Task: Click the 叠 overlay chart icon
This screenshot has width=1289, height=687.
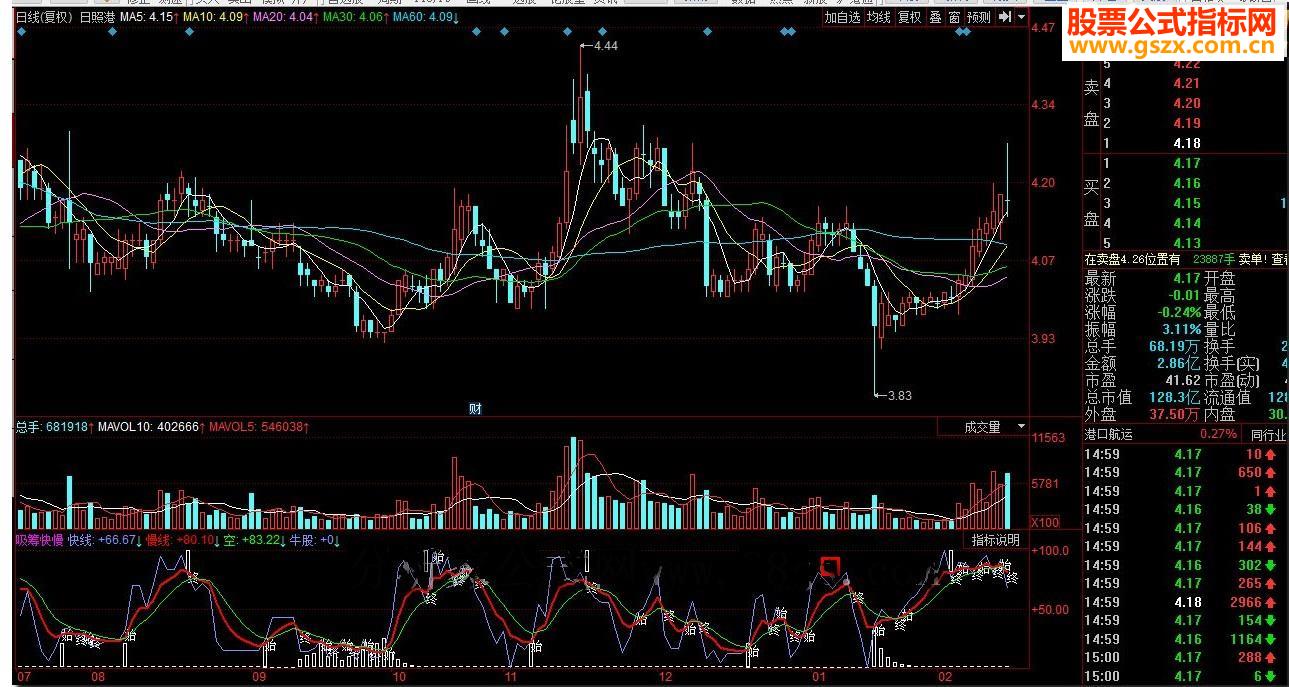Action: click(x=936, y=17)
